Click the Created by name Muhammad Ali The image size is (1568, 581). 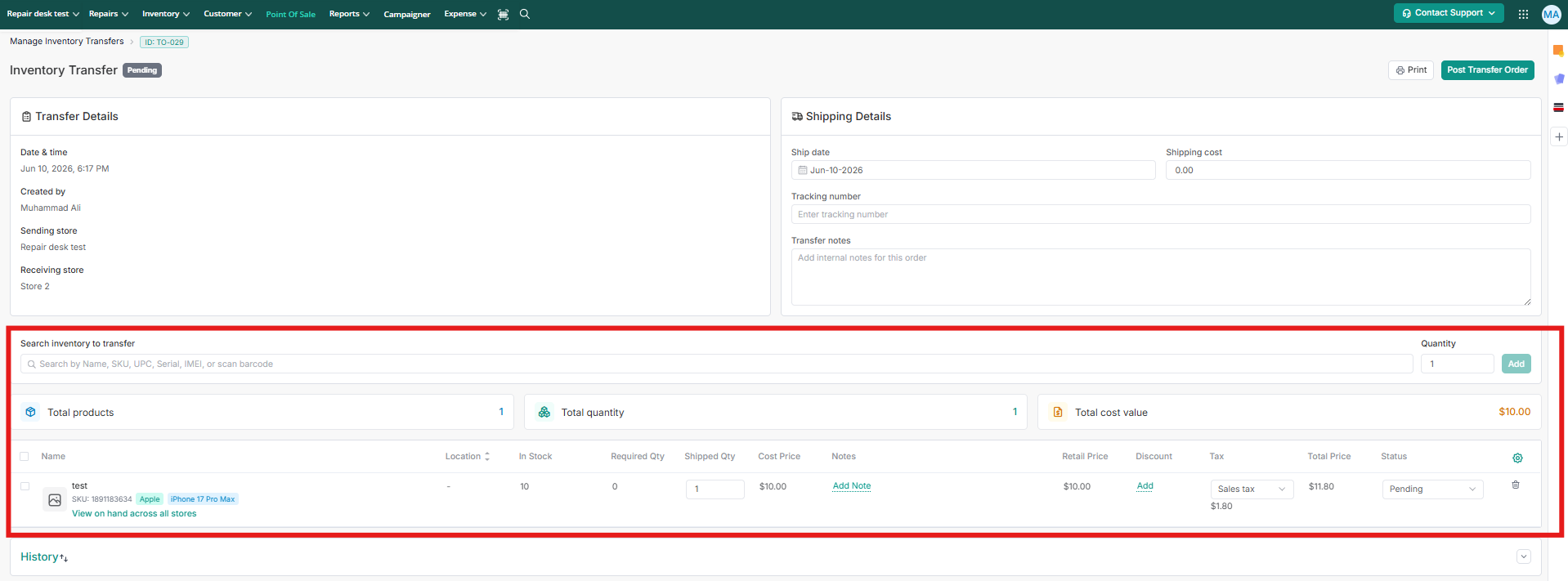pyautogui.click(x=51, y=208)
